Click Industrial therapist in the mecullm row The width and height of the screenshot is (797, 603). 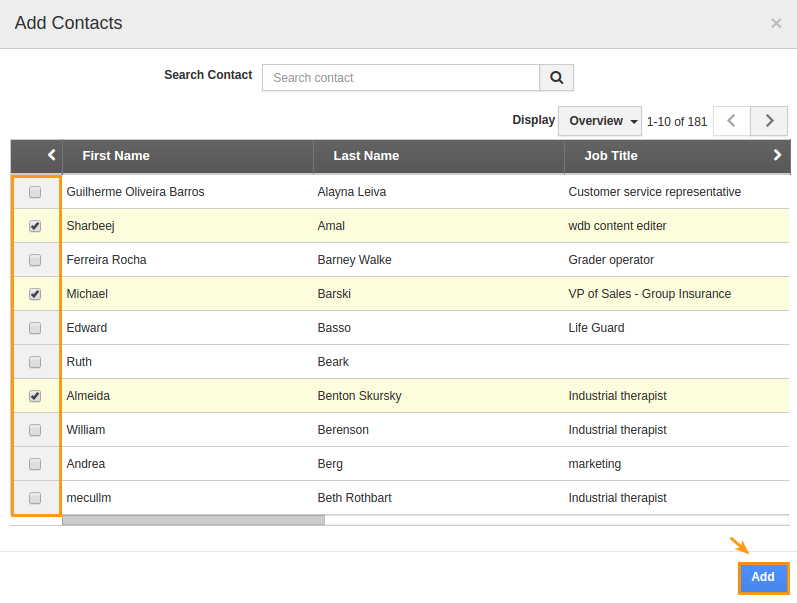[617, 498]
